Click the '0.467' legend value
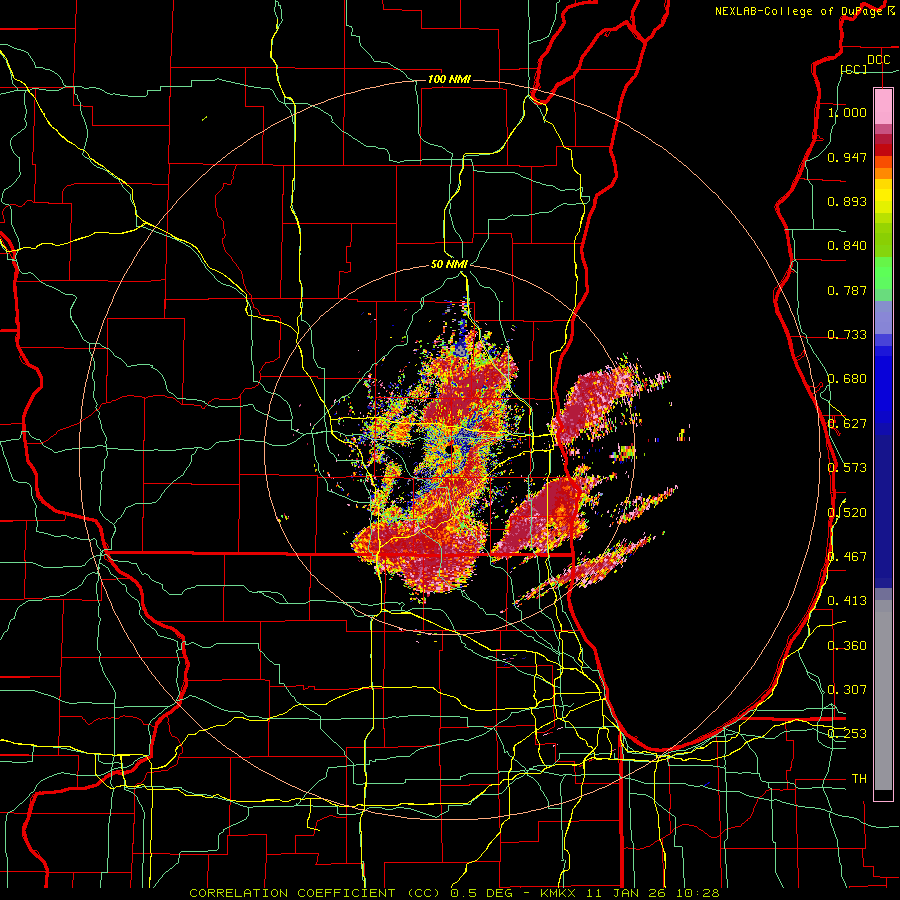 [847, 557]
